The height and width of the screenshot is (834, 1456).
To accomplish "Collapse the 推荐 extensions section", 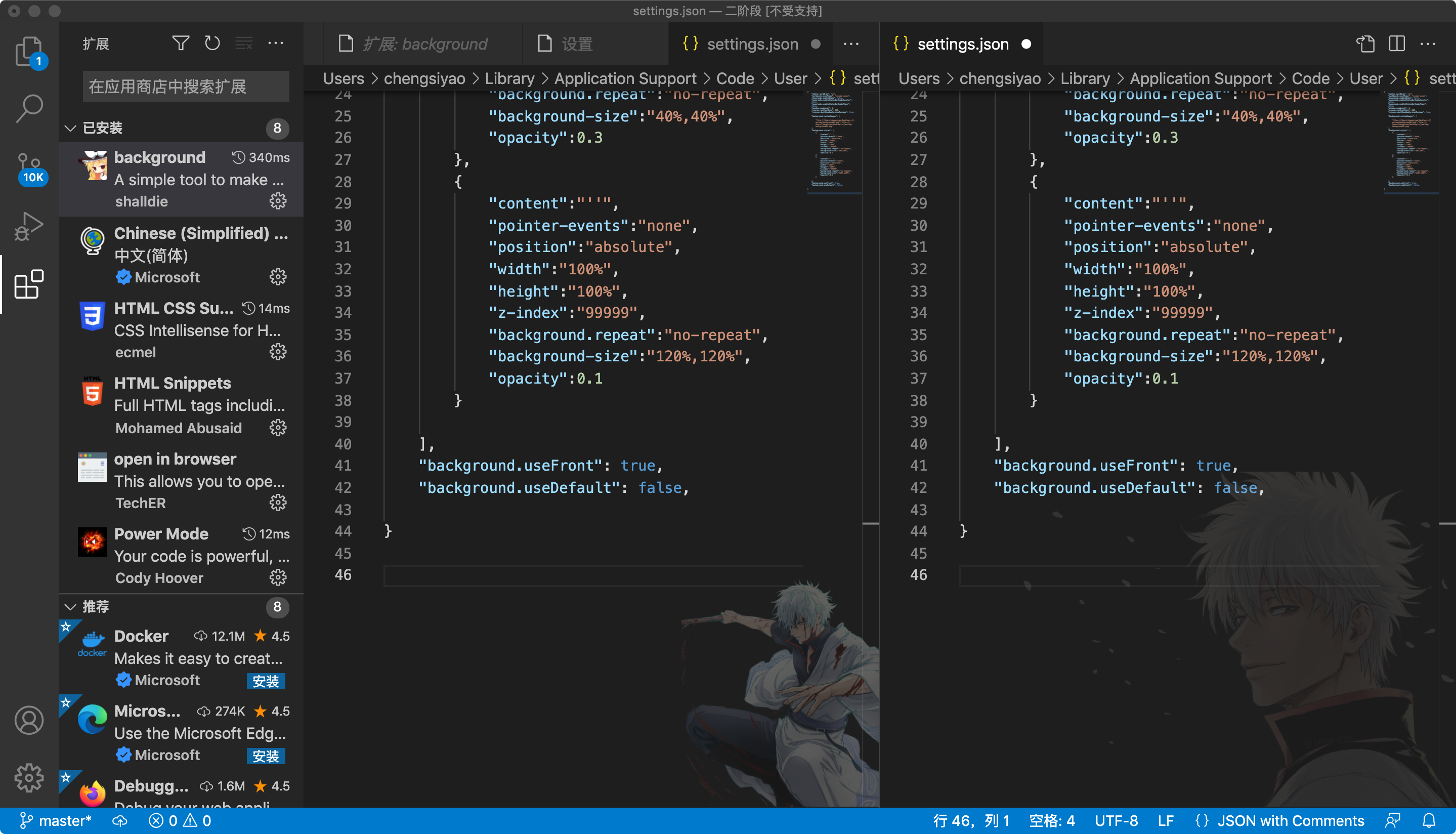I will point(71,607).
